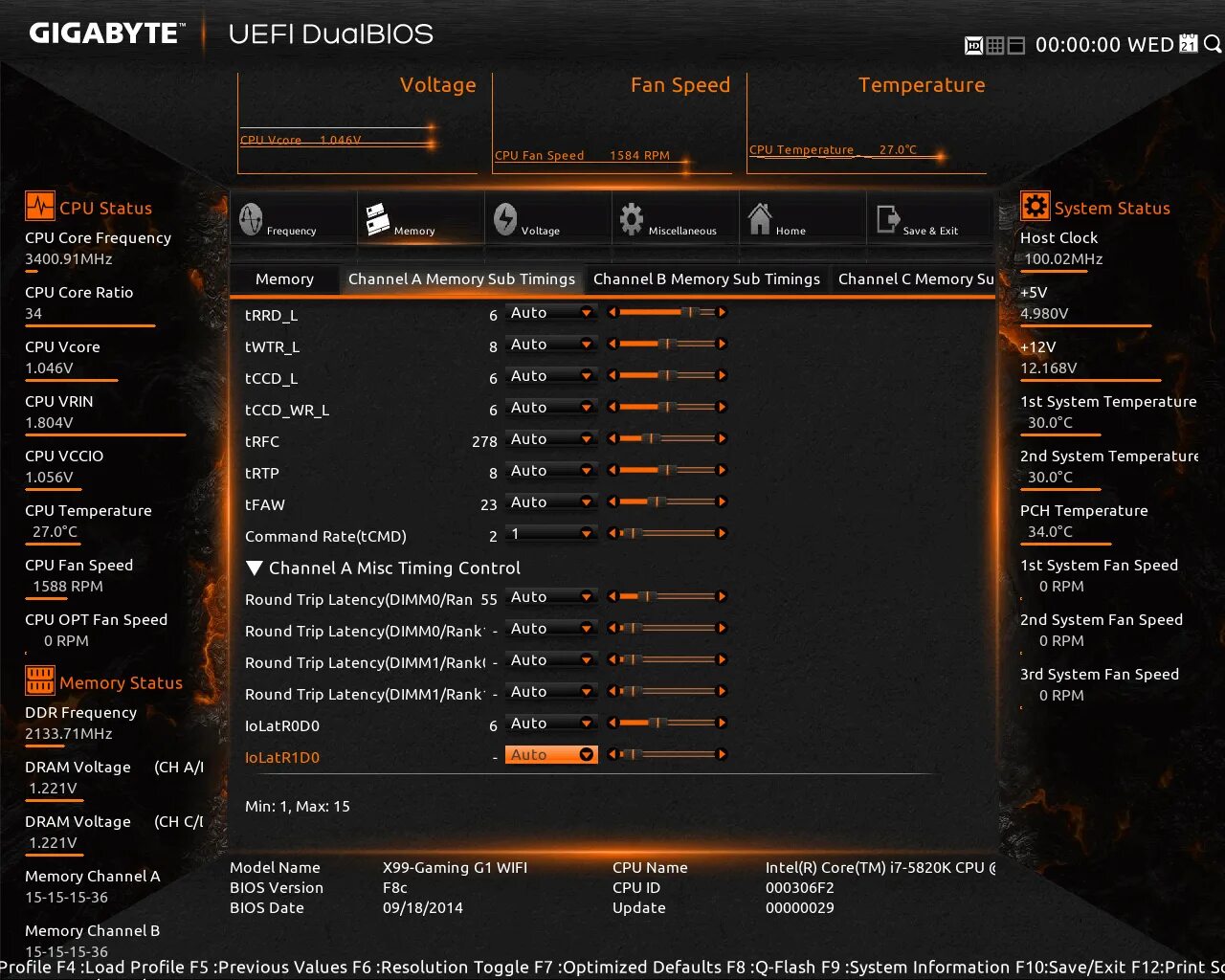This screenshot has height=980, width=1225.
Task: Open the highlighted IoLatR1D0 Auto dropdown
Action: click(551, 755)
